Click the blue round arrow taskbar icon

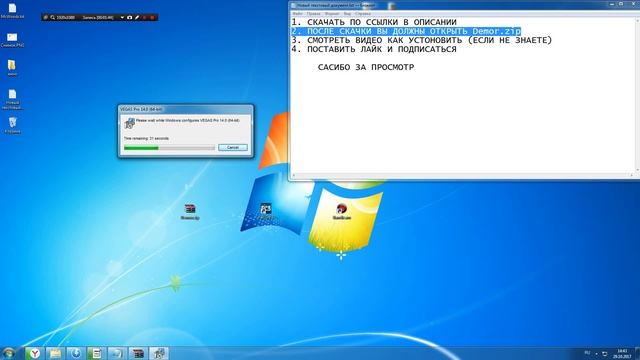[x=76, y=353]
